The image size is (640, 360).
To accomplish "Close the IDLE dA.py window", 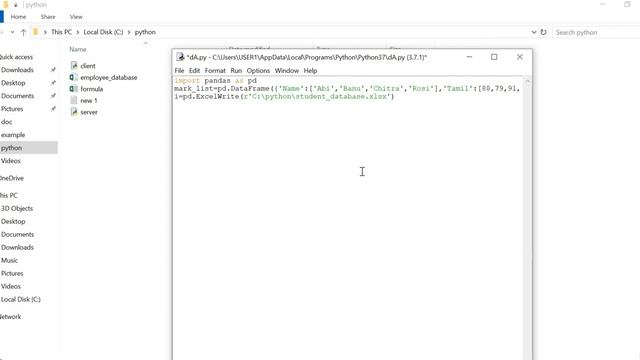I will pyautogui.click(x=520, y=57).
